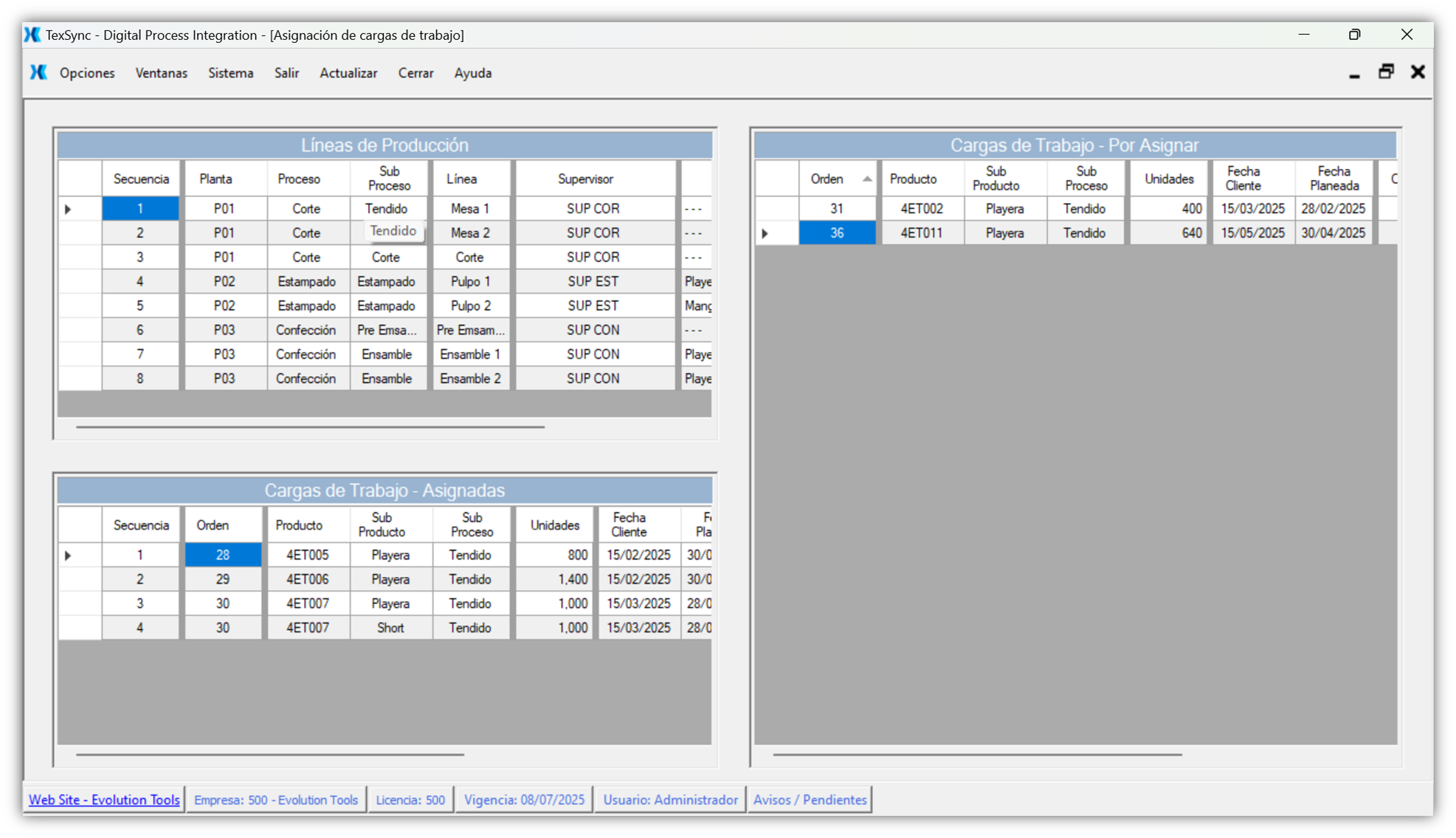The image size is (1456, 838).
Task: Click Actualizar in the menu bar
Action: (x=348, y=73)
